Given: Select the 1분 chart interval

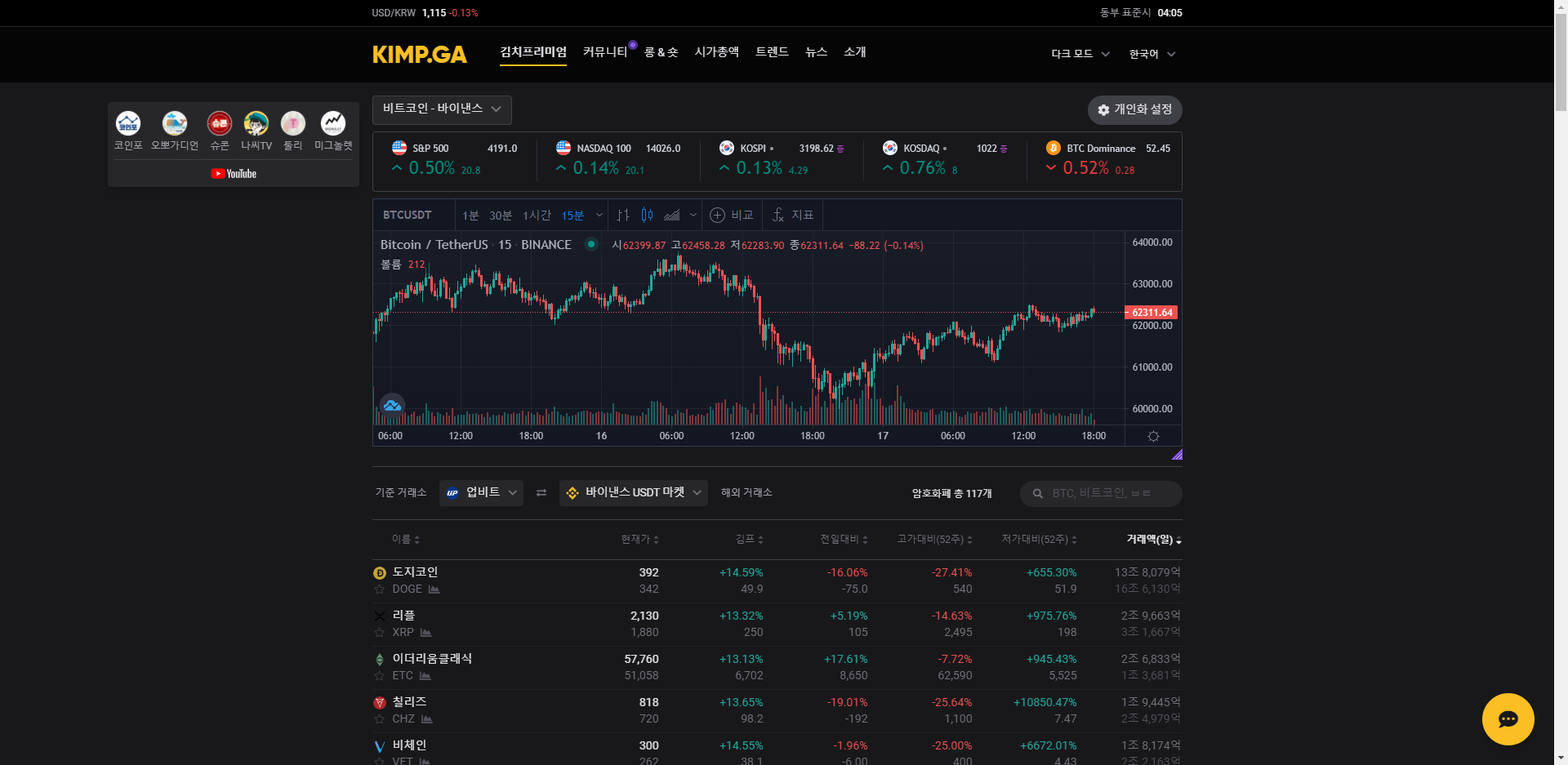Looking at the screenshot, I should coord(470,215).
